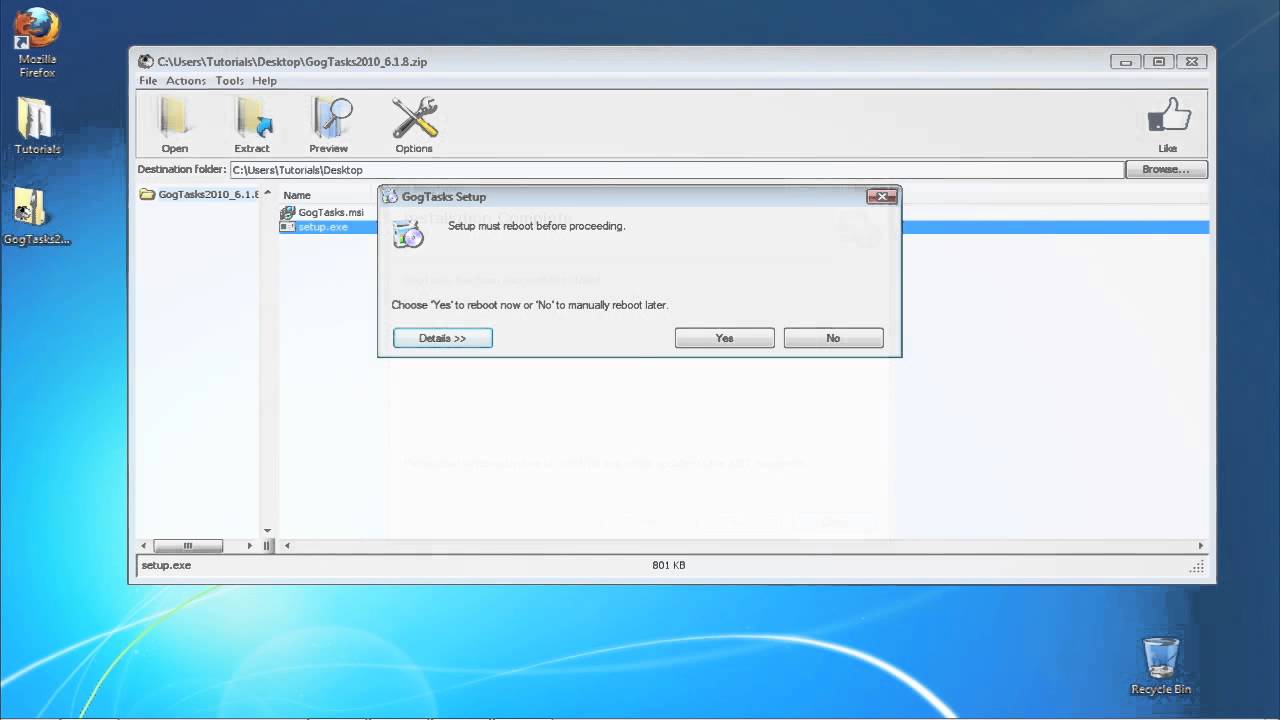Click the 801 KB status bar text

point(669,565)
